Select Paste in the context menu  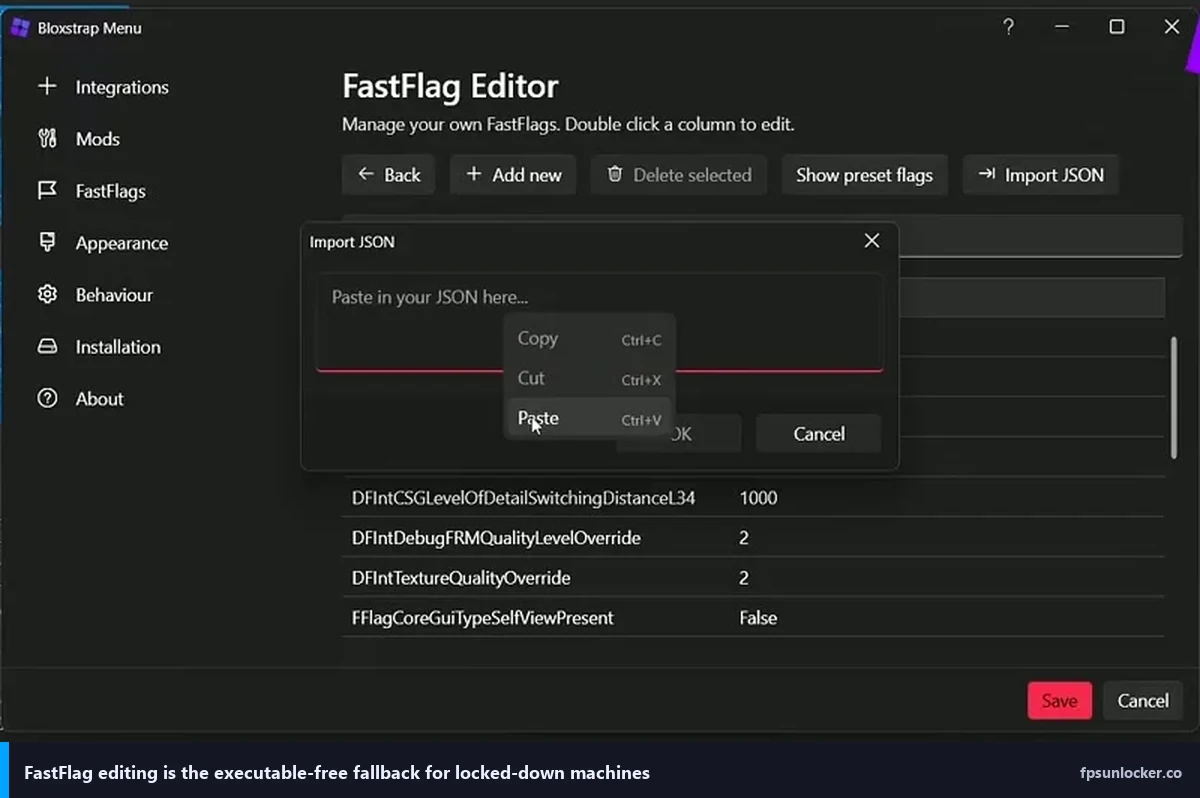[x=589, y=419]
